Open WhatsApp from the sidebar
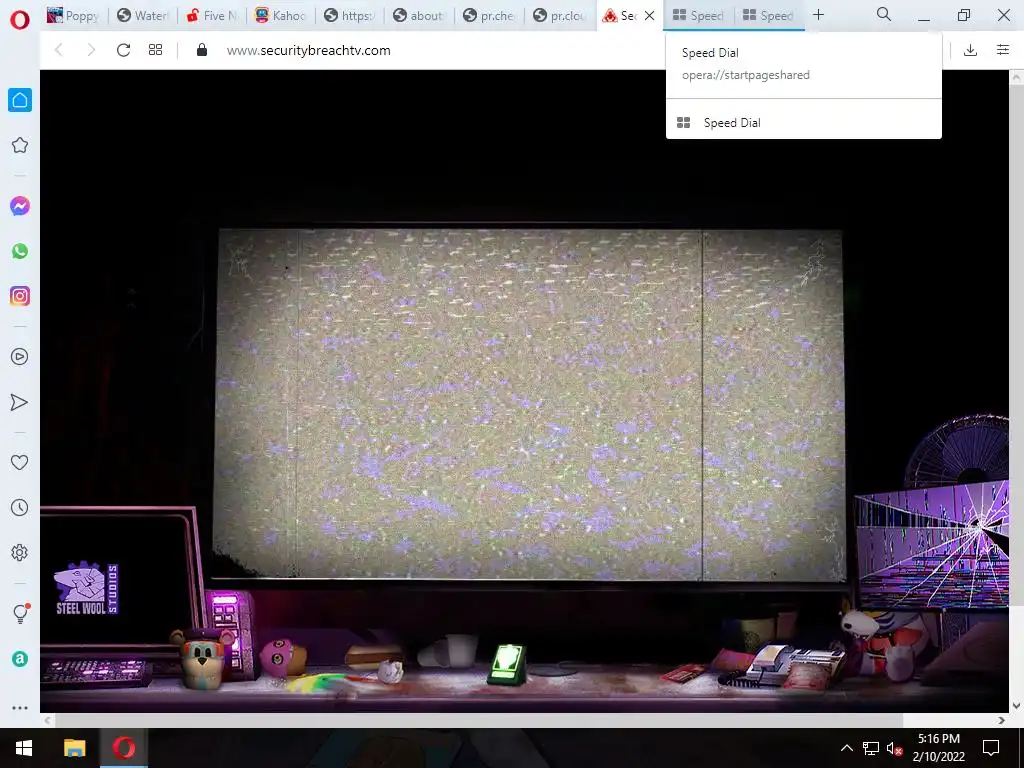 pos(20,251)
